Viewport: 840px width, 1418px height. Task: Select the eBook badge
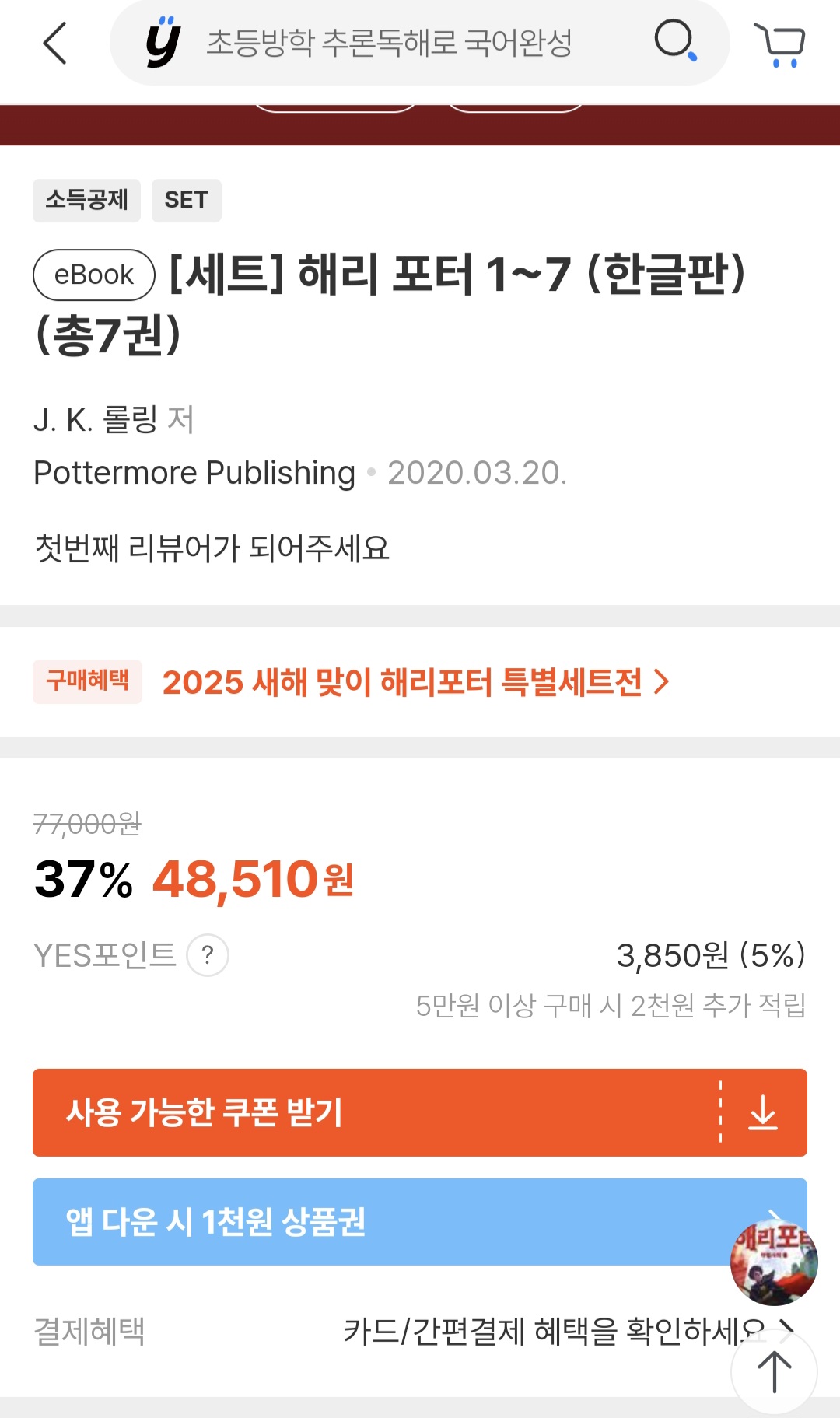click(x=94, y=275)
